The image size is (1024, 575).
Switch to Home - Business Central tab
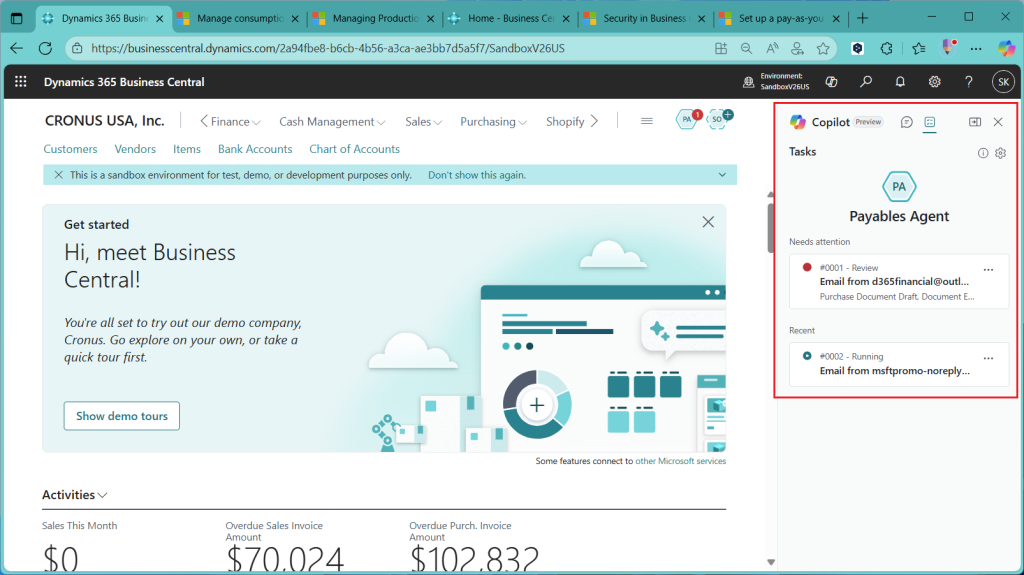point(511,18)
